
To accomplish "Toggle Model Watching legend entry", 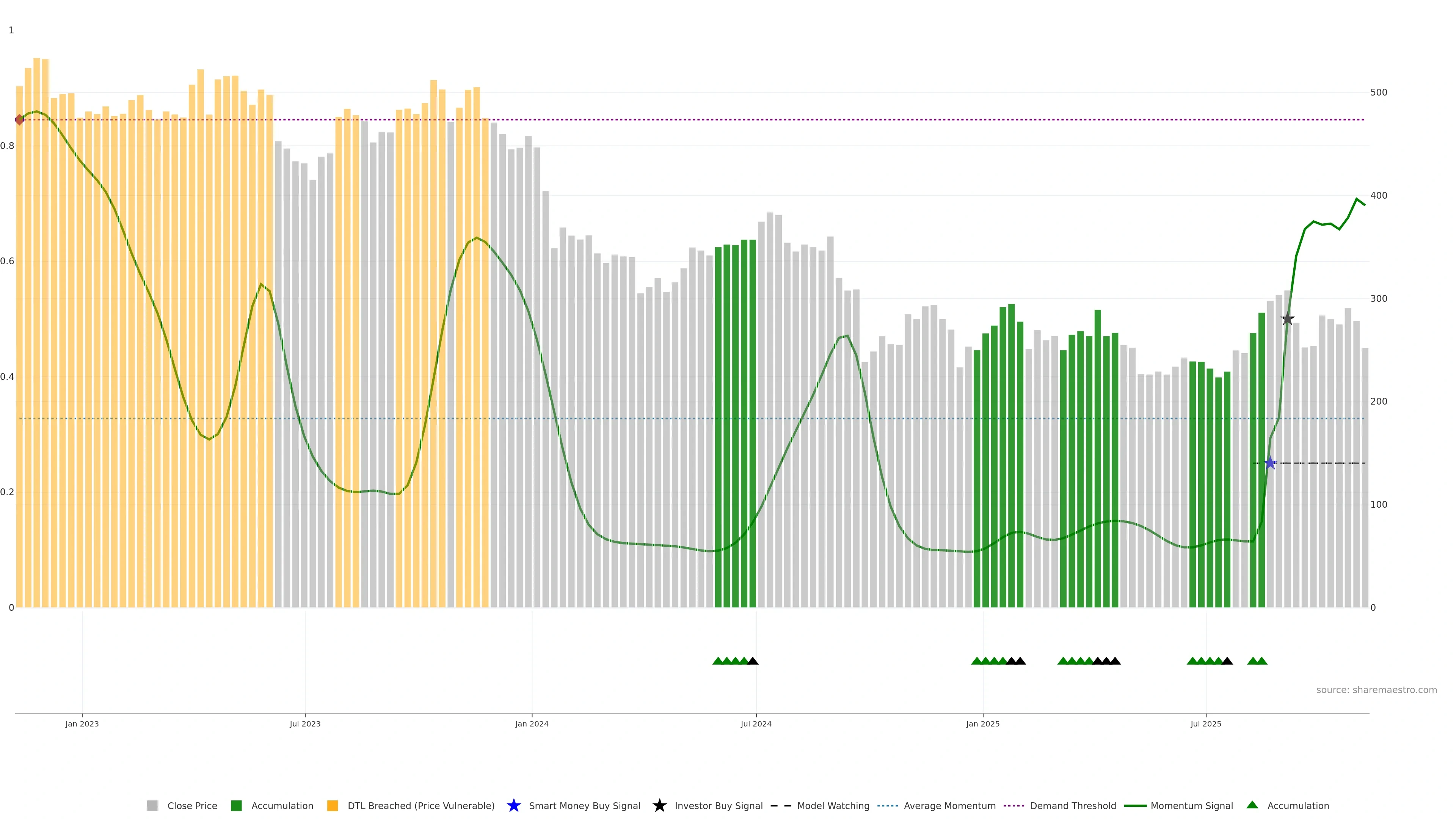I will pyautogui.click(x=833, y=806).
